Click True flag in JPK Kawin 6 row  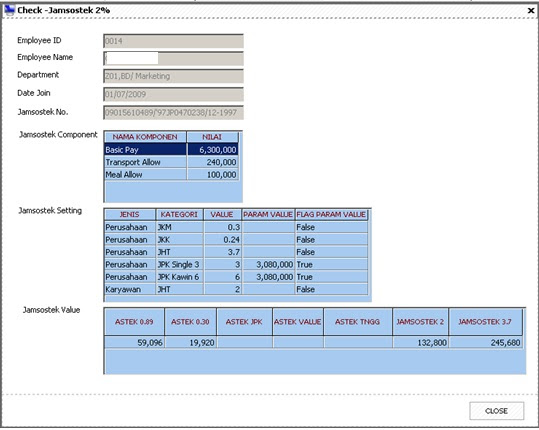[x=331, y=277]
